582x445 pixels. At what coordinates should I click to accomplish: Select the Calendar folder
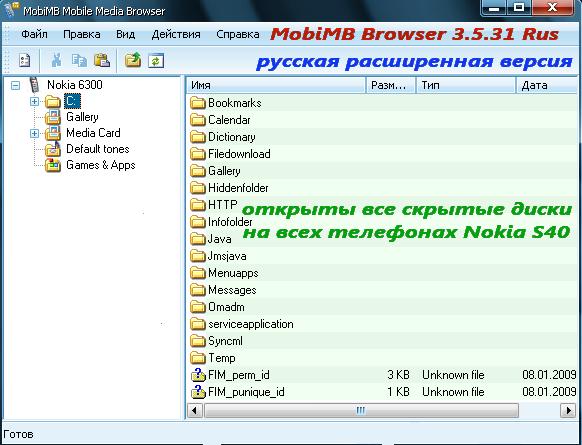coord(229,120)
